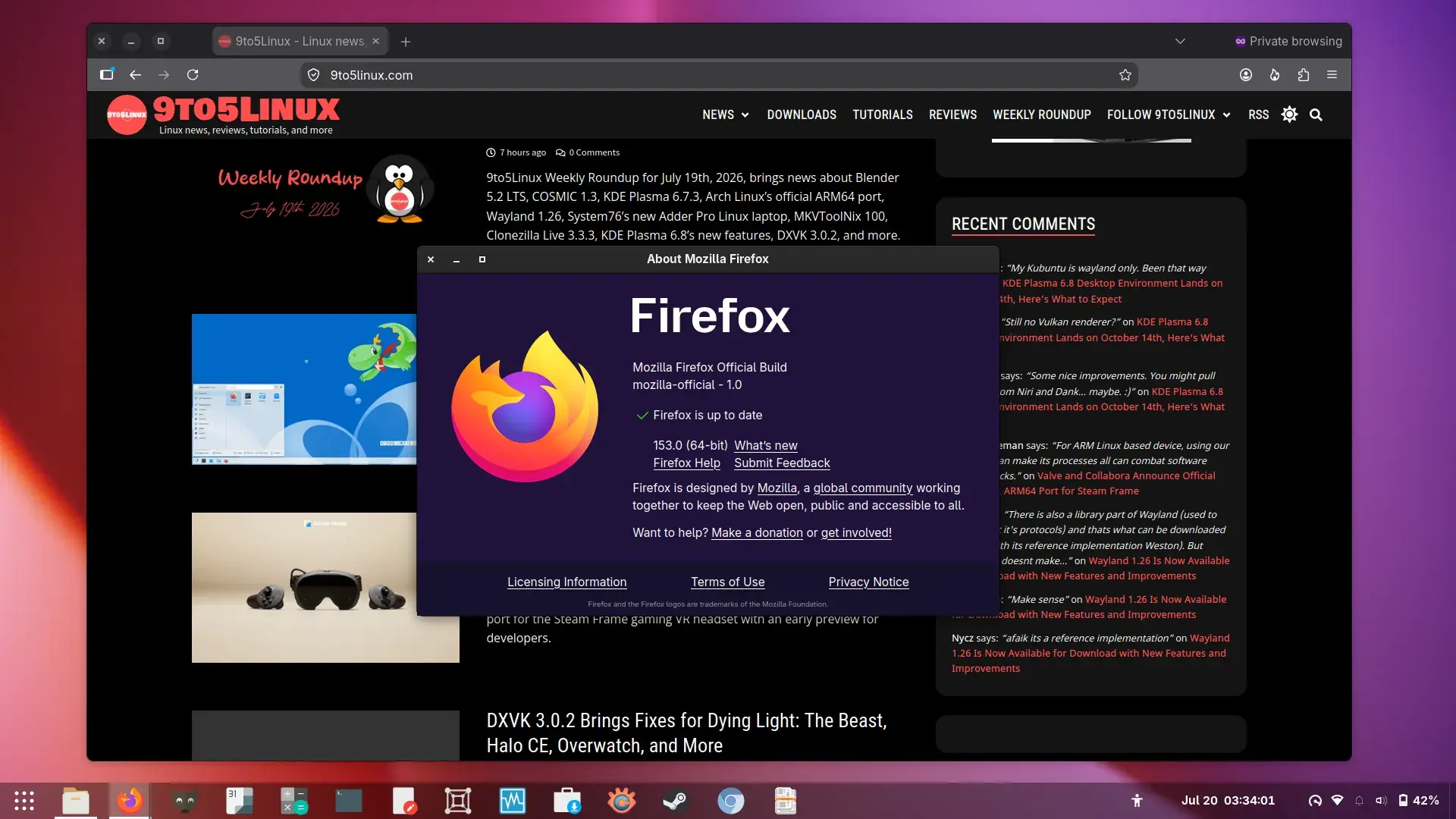Open the Firefox account icon

click(1245, 74)
